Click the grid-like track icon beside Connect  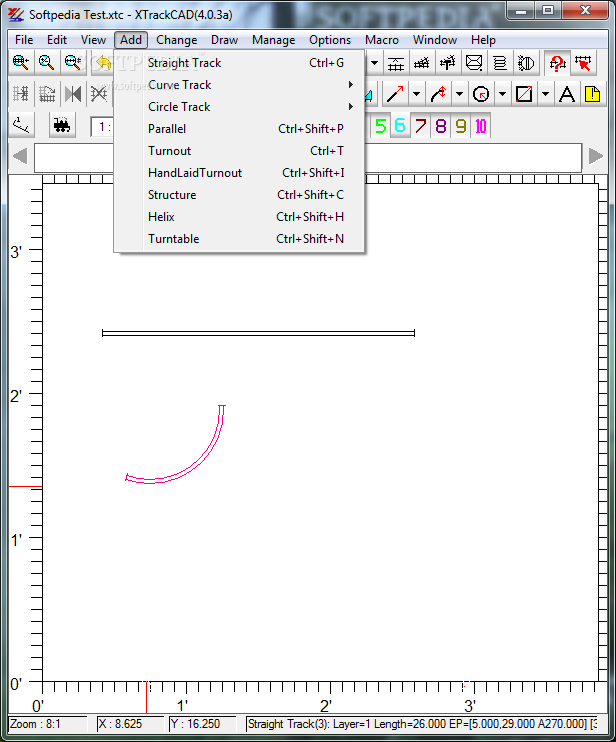(47, 94)
